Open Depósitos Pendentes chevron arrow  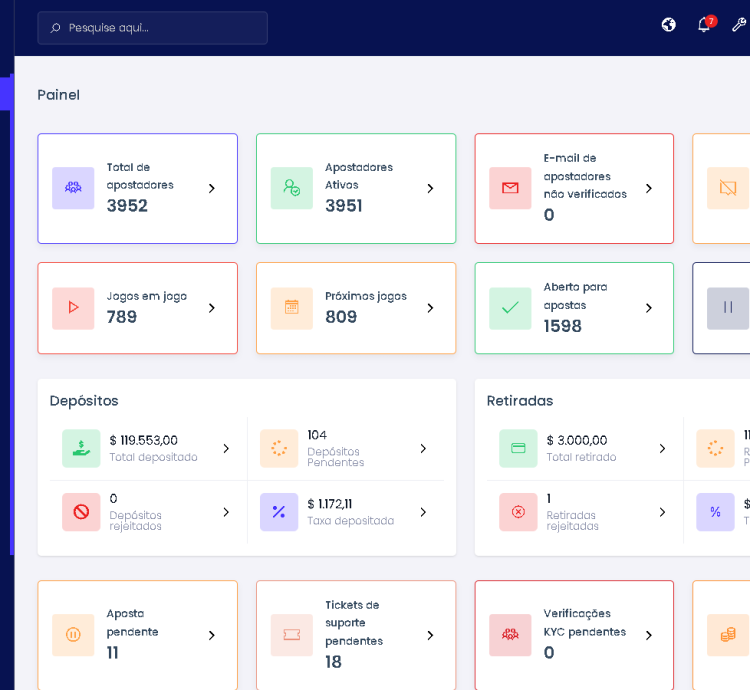click(x=423, y=449)
